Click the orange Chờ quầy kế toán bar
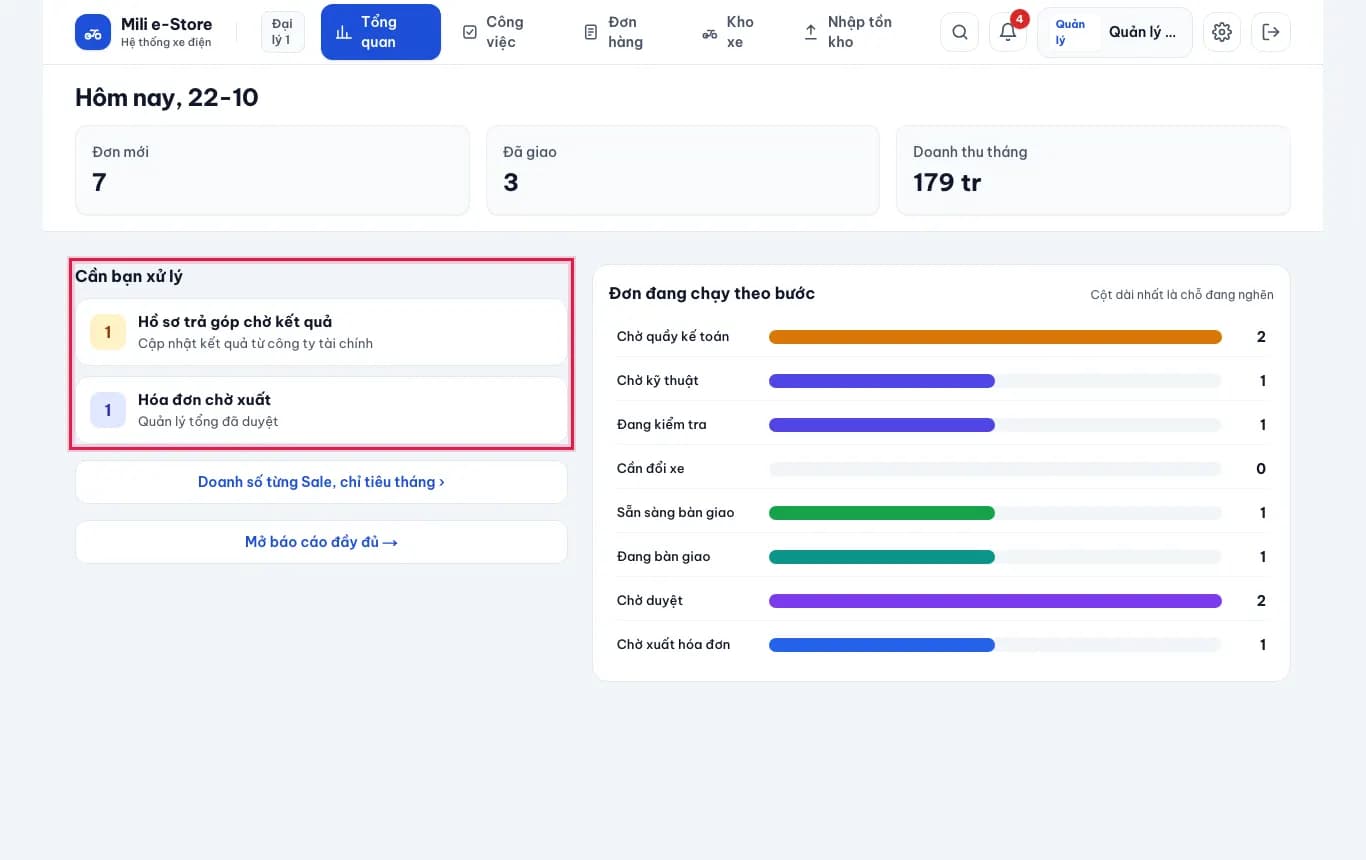The width and height of the screenshot is (1366, 860). tap(995, 337)
